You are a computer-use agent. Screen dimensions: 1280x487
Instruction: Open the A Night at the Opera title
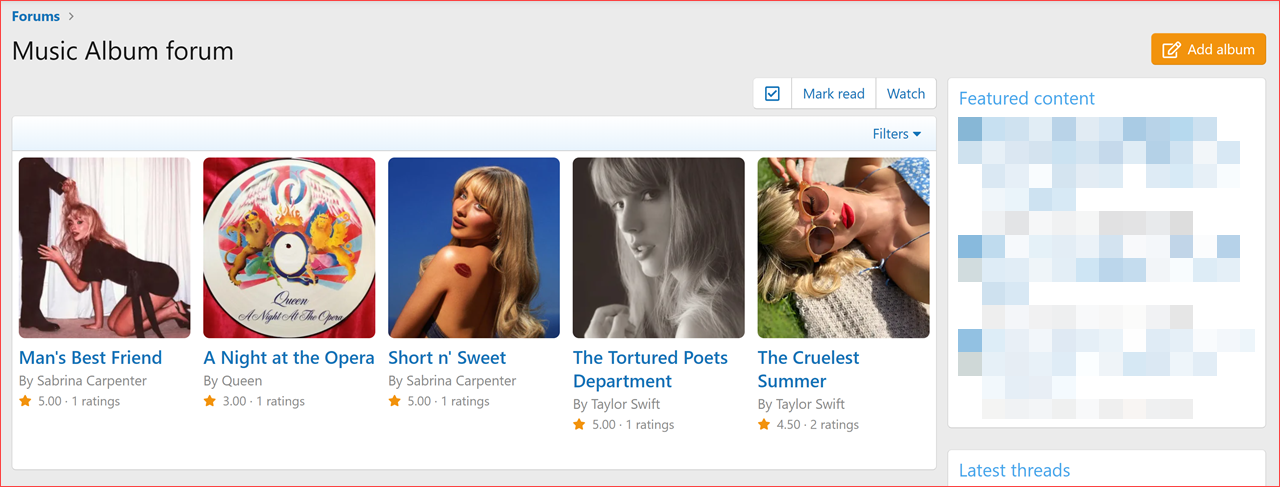coord(289,358)
